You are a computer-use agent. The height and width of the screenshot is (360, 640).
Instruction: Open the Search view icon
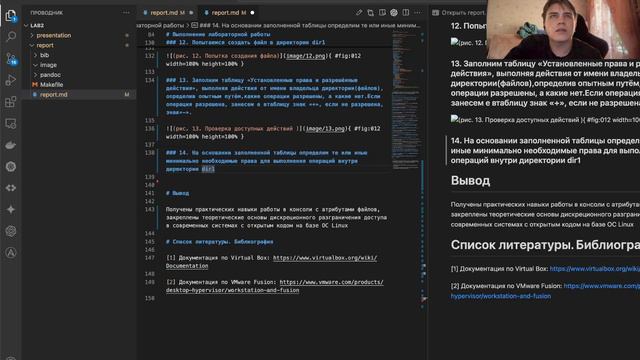pos(11,37)
